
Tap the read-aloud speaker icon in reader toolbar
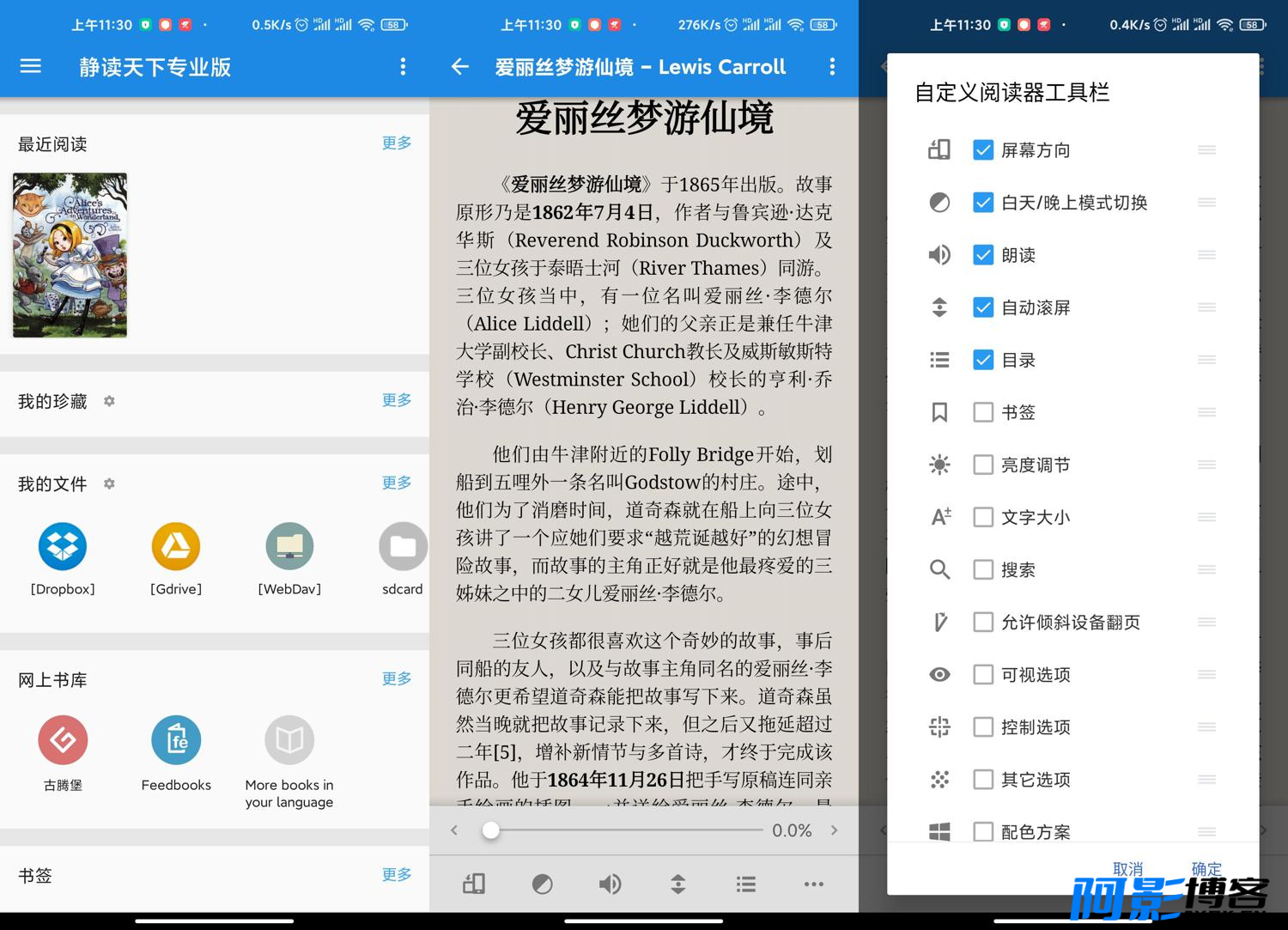point(610,884)
